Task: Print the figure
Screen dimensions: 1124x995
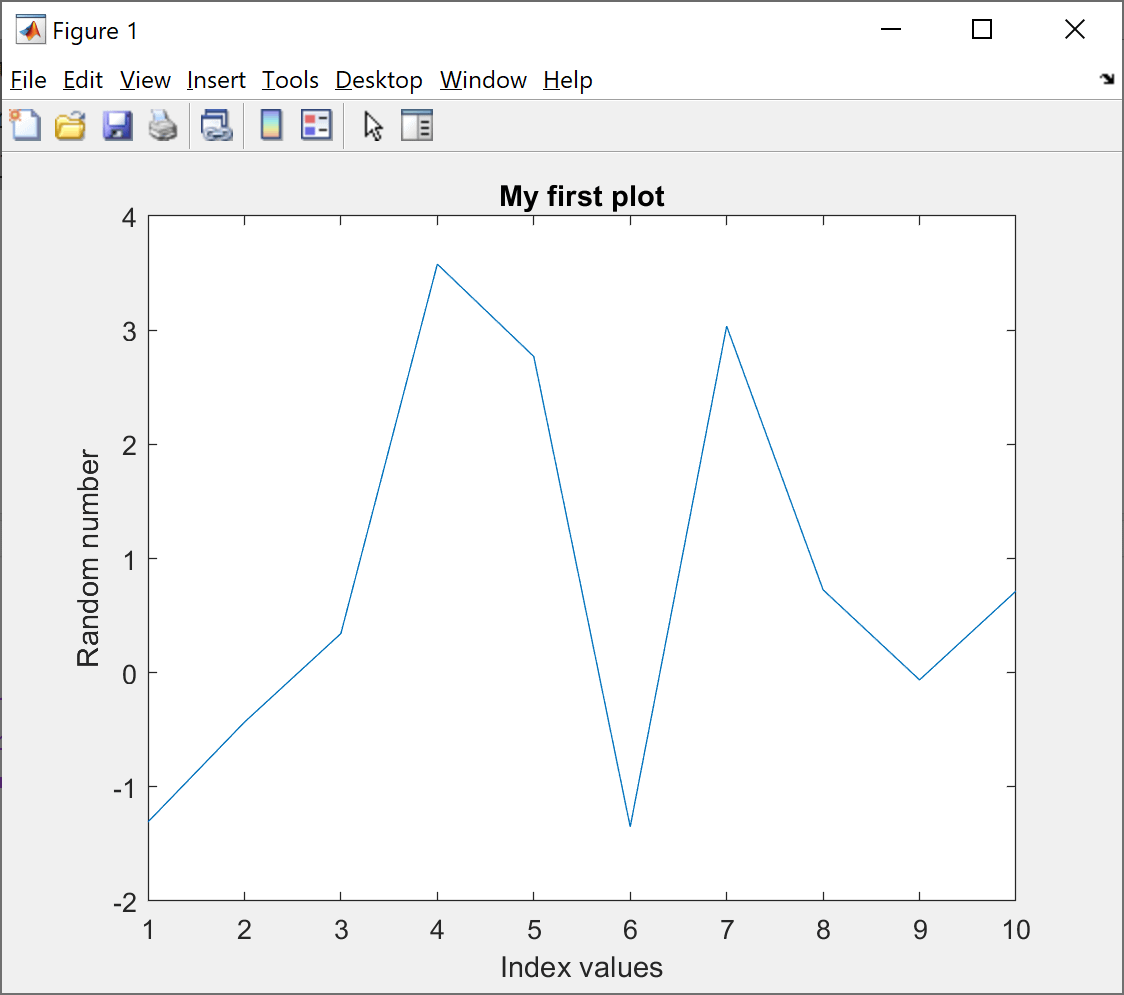Action: click(163, 125)
